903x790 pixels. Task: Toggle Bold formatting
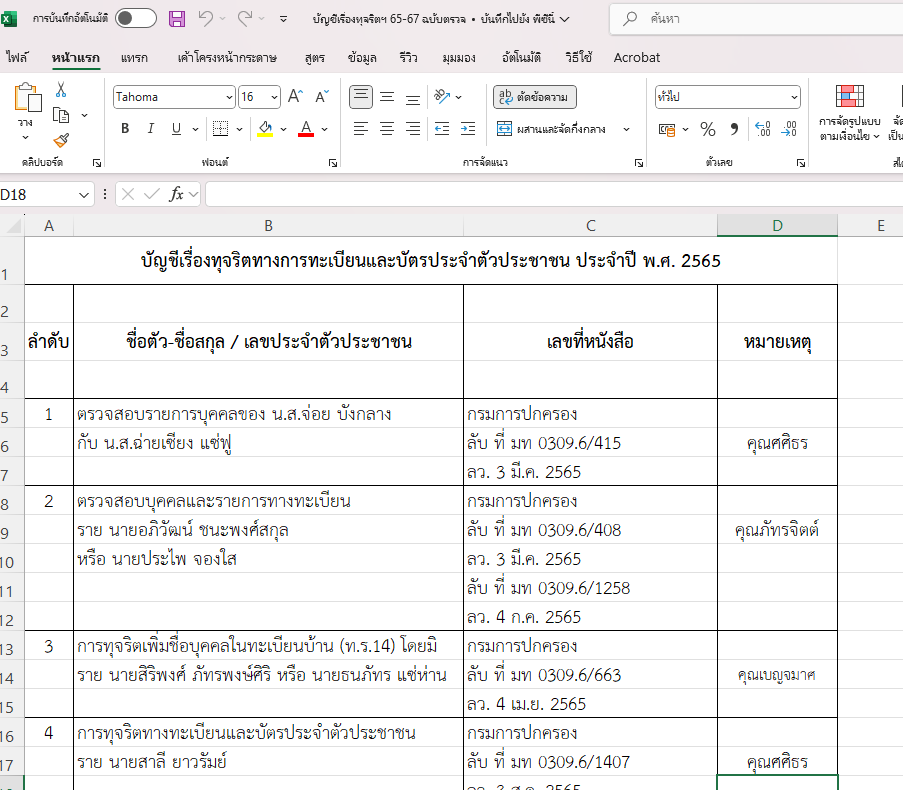tap(125, 128)
